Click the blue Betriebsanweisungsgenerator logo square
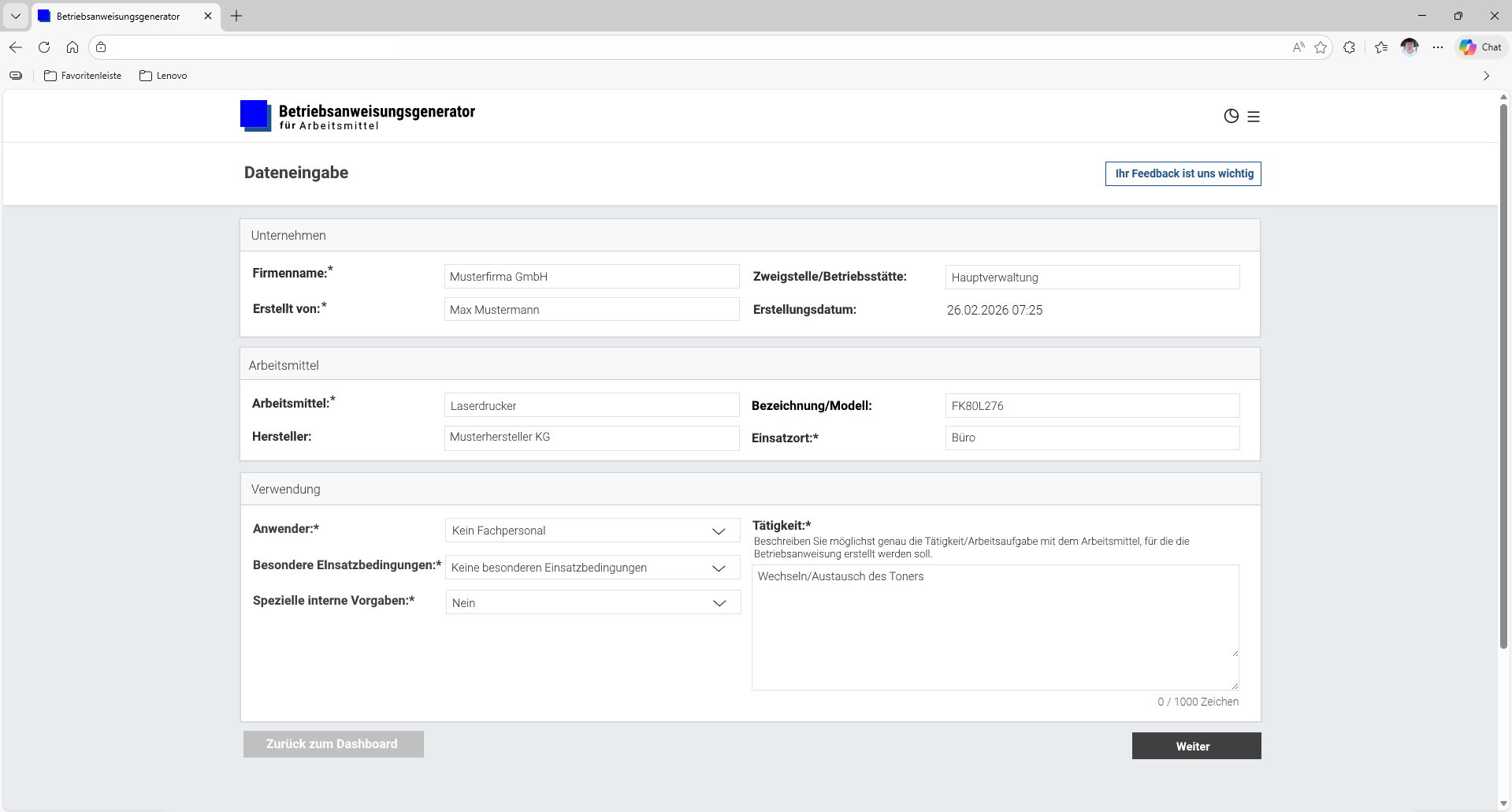Viewport: 1512px width, 812px height. click(x=255, y=116)
